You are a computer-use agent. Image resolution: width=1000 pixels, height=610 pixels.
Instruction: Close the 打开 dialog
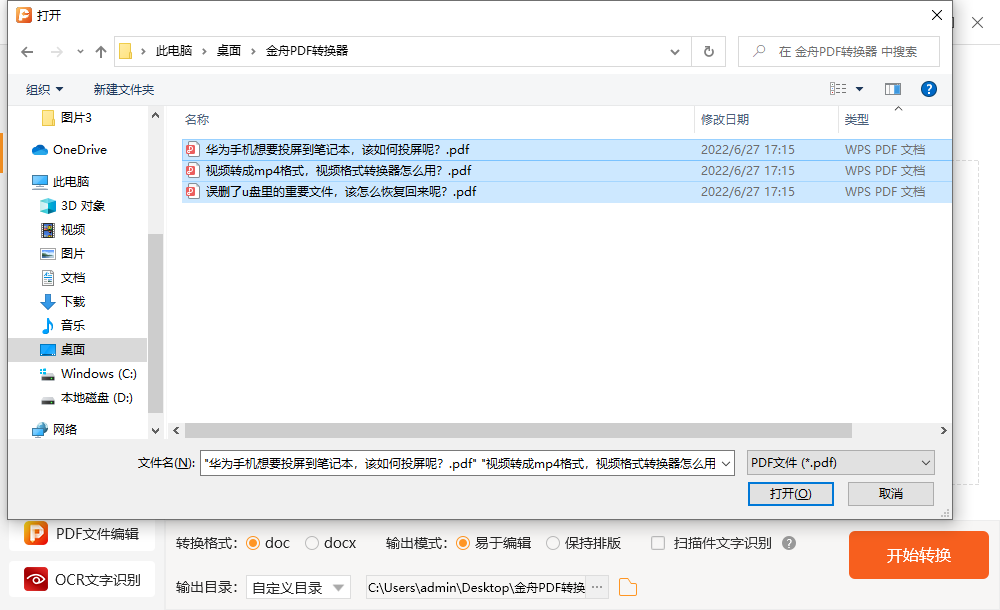pyautogui.click(x=937, y=15)
